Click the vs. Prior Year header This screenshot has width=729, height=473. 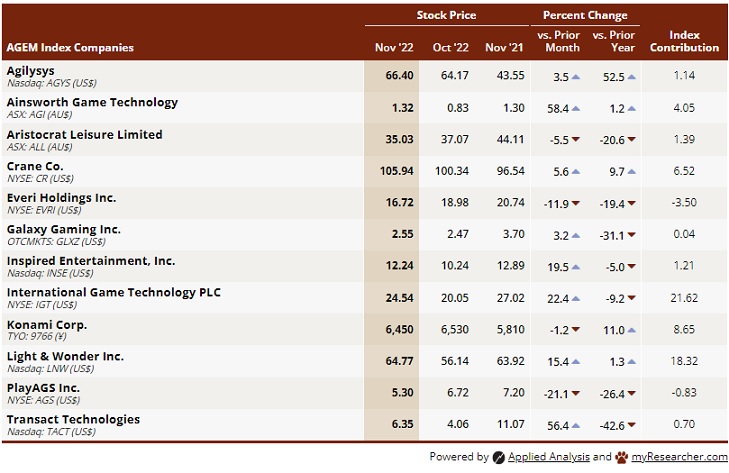(x=614, y=41)
